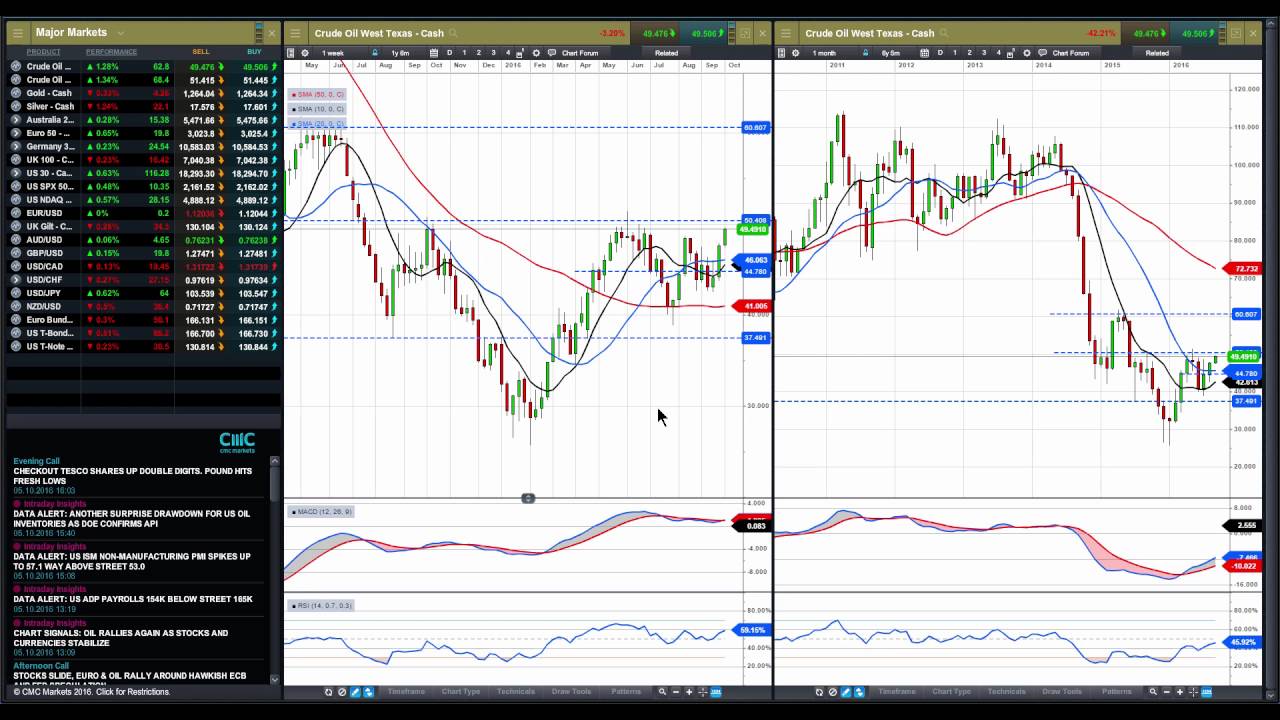The width and height of the screenshot is (1280, 720).
Task: Open Patterns menu in left chart bottom bar
Action: [x=626, y=691]
